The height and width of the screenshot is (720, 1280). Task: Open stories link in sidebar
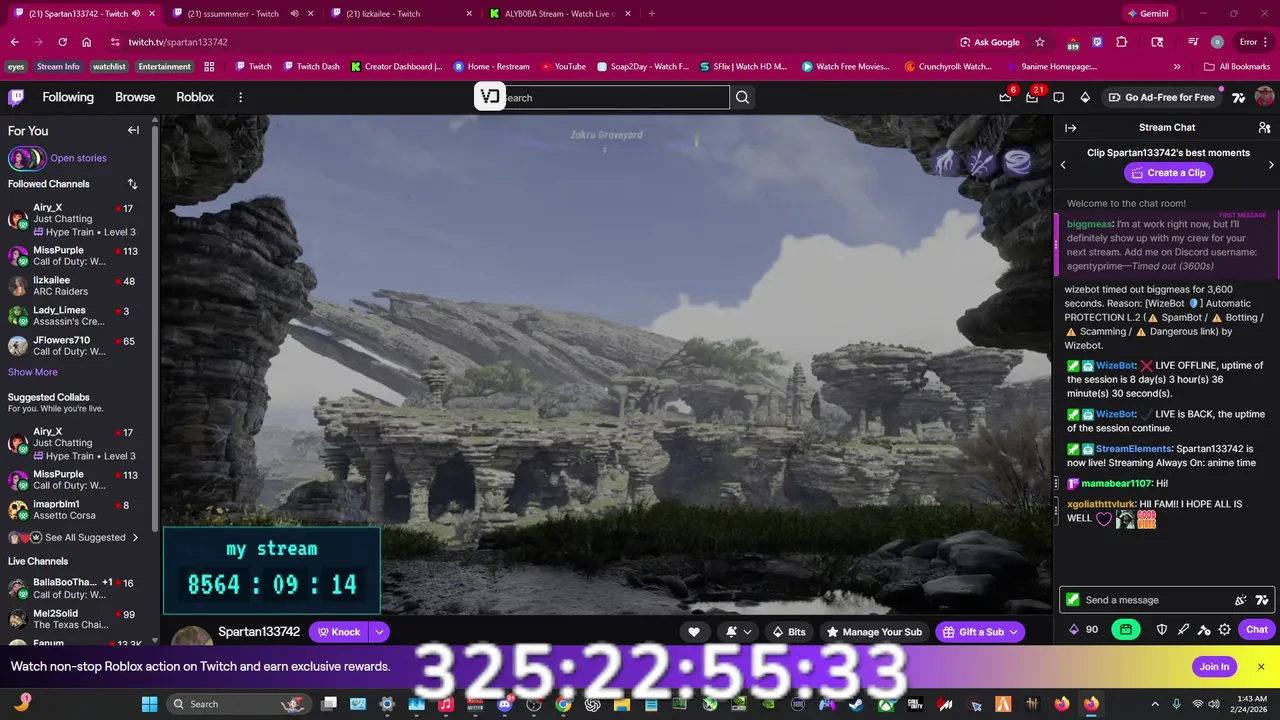coord(78,158)
